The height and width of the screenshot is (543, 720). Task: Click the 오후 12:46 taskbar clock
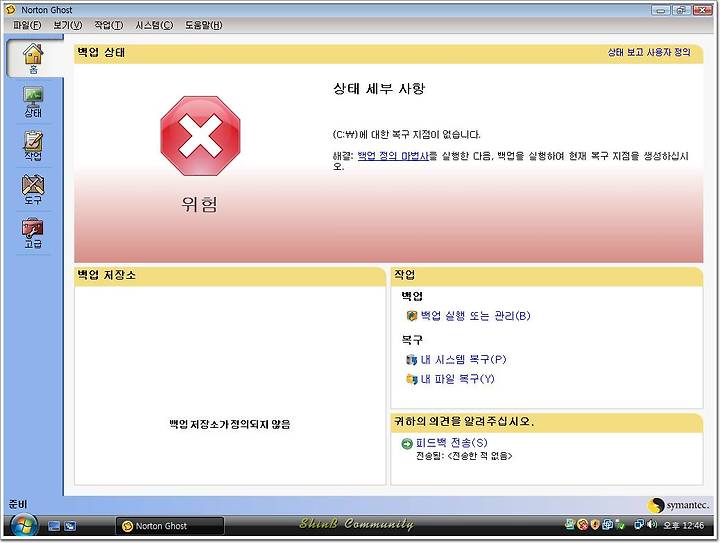[x=683, y=525]
